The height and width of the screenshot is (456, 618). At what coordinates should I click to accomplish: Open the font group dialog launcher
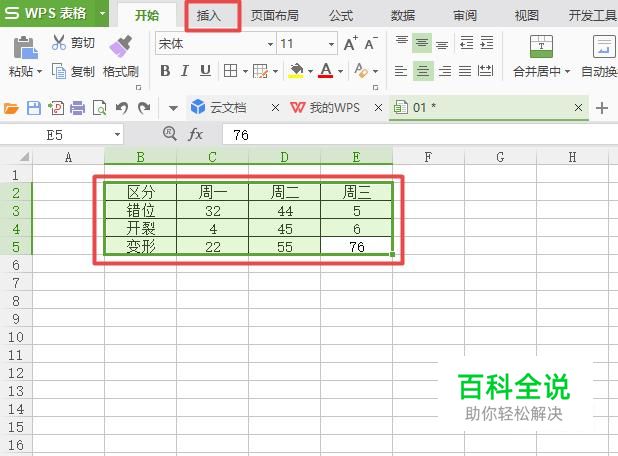[x=376, y=87]
